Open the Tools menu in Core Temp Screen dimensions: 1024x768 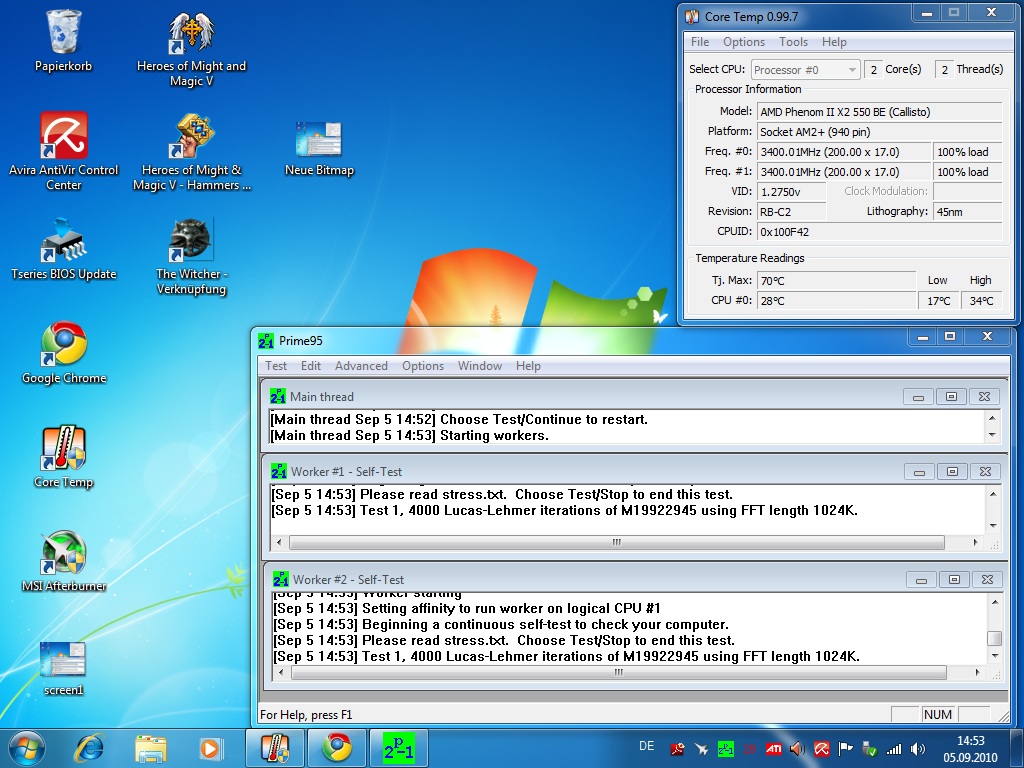pos(793,42)
